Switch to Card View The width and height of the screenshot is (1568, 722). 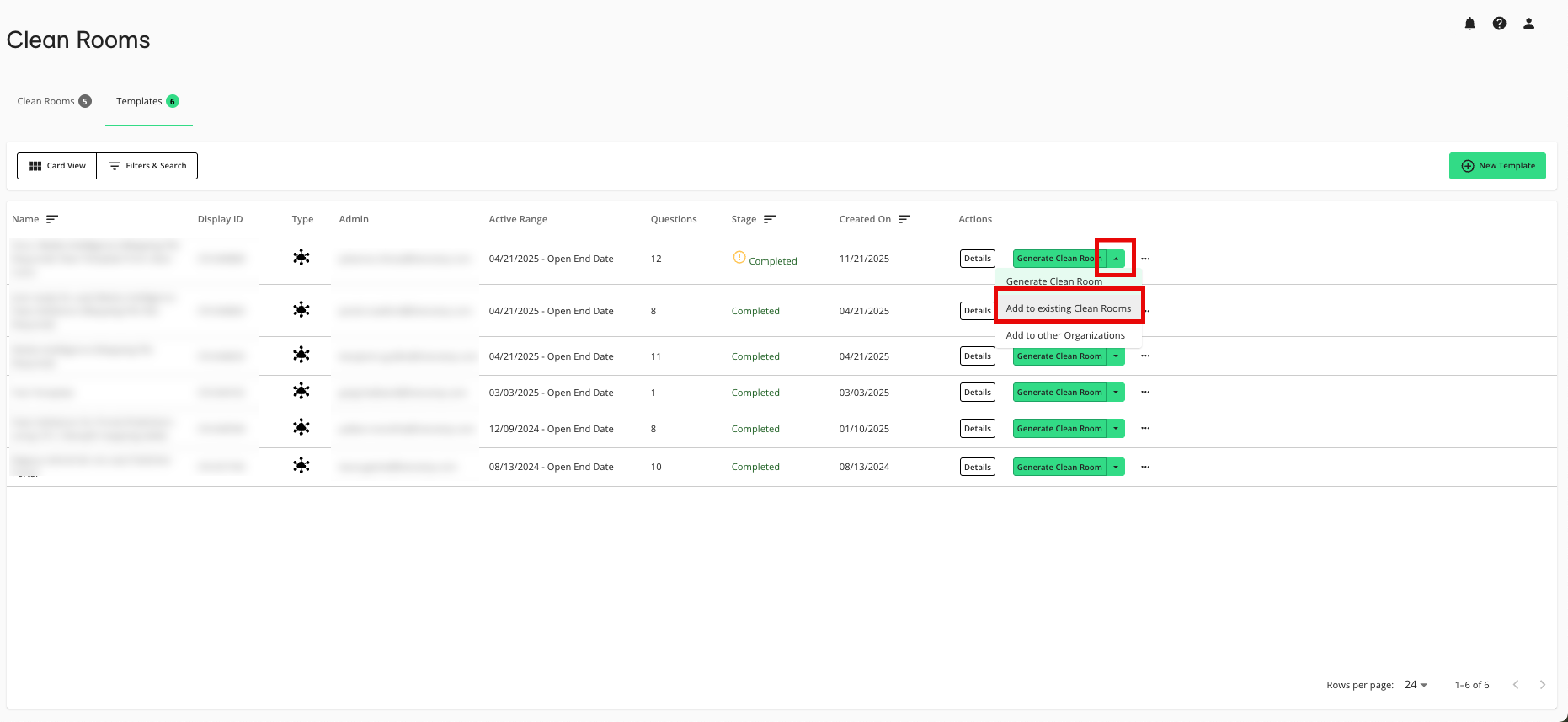point(57,166)
